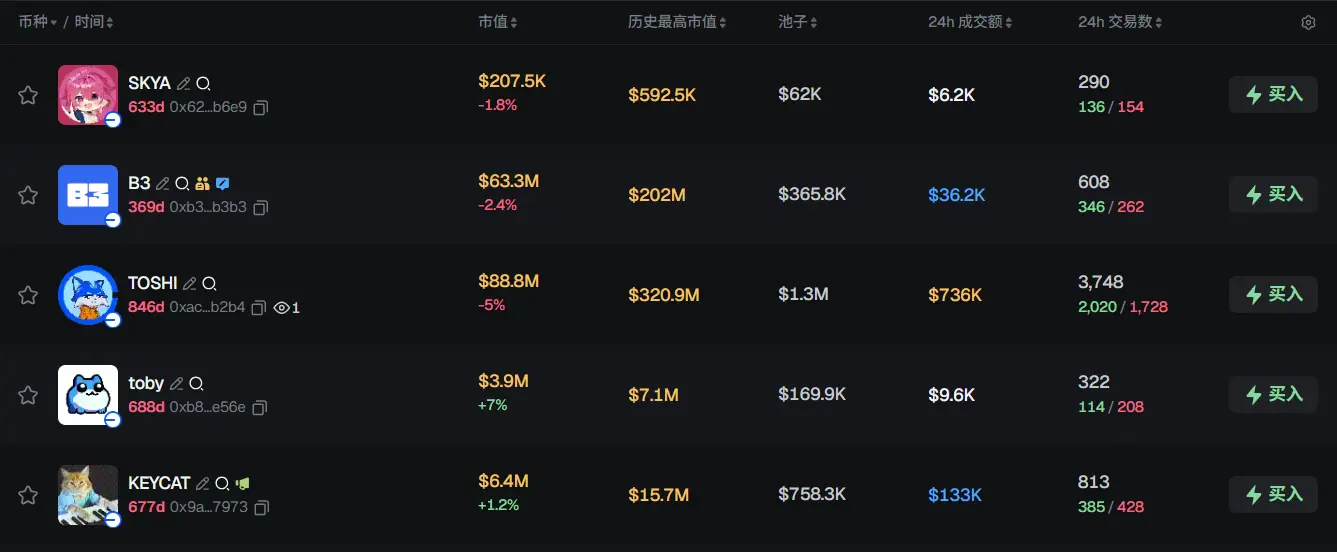The height and width of the screenshot is (552, 1337).
Task: Toggle the favorite star for TOSHI
Action: [28, 295]
